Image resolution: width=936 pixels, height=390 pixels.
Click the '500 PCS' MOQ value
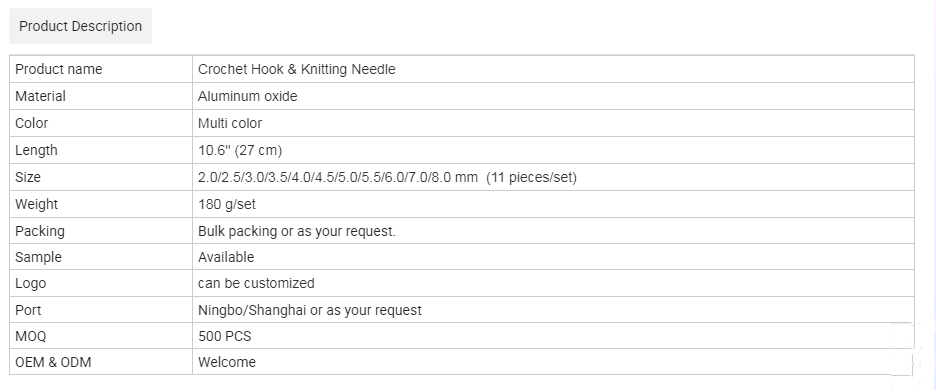pos(225,336)
